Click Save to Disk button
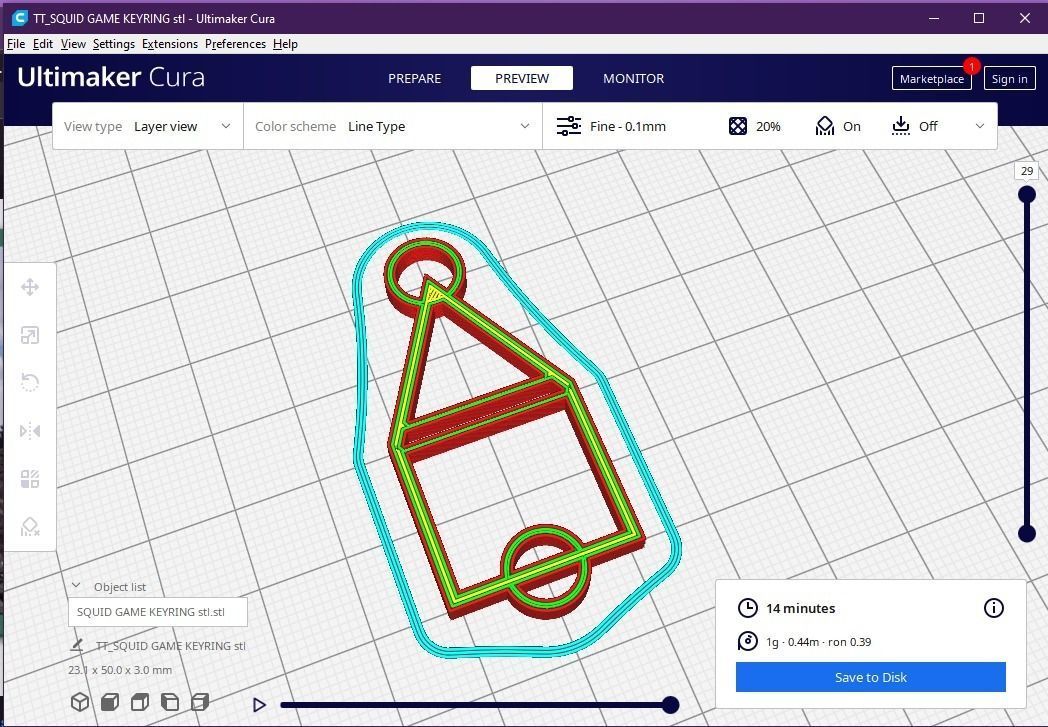1048x727 pixels. 871,677
